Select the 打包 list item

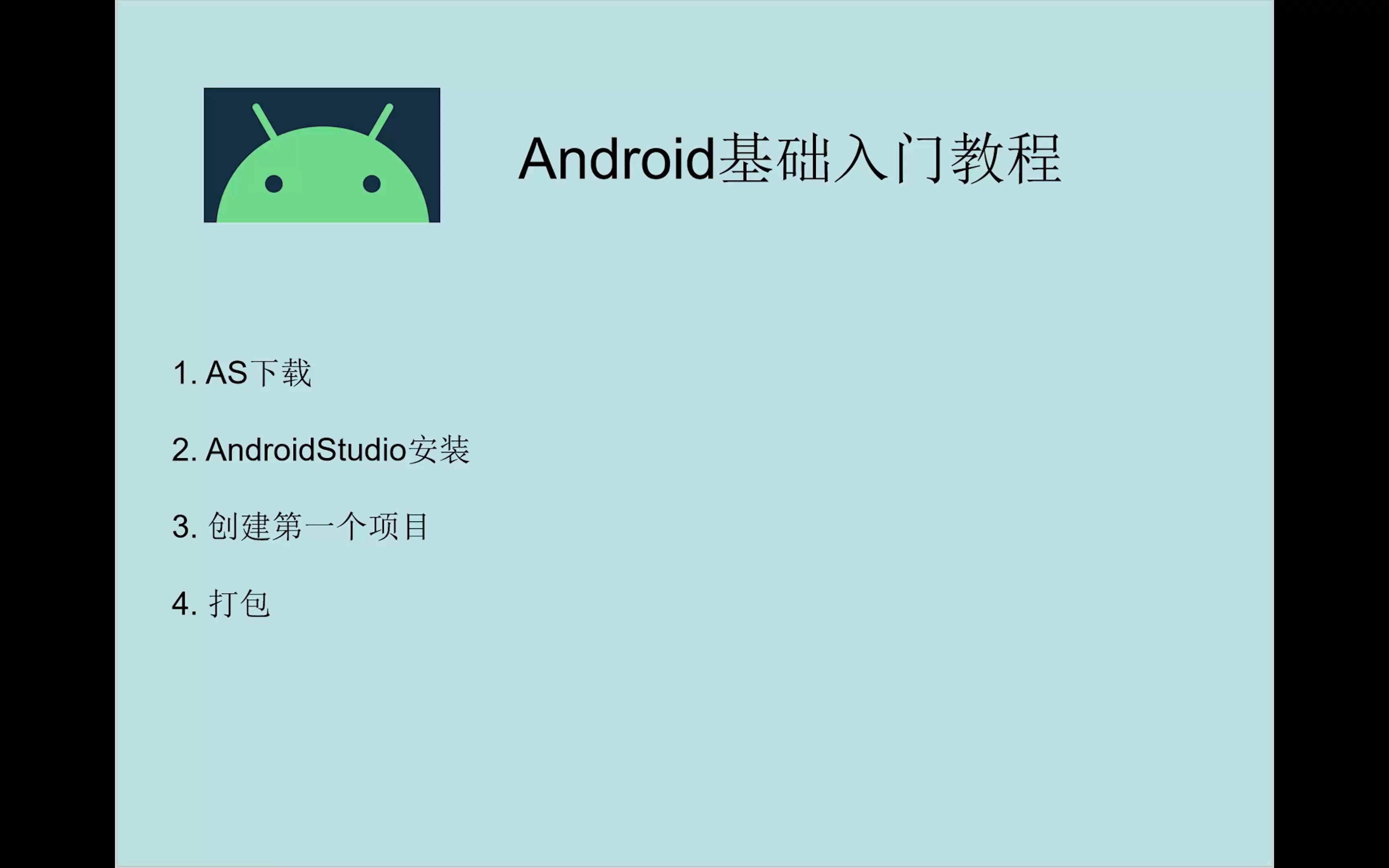(x=240, y=603)
